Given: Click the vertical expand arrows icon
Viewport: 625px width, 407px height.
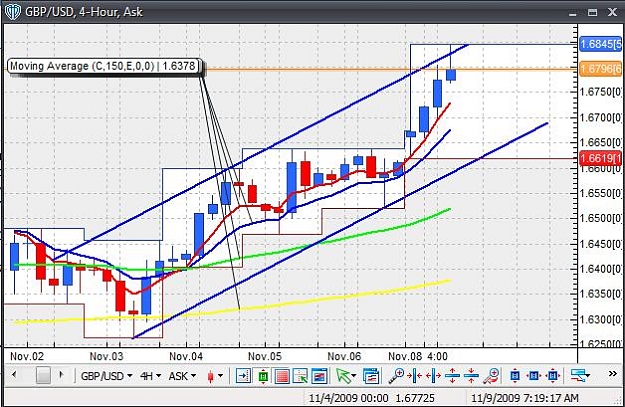Looking at the screenshot, I should click(x=452, y=376).
